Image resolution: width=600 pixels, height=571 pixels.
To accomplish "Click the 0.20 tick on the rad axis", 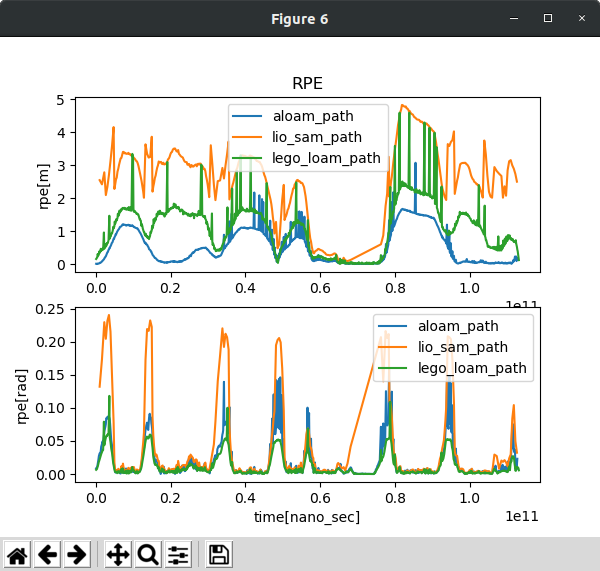I will point(50,342).
